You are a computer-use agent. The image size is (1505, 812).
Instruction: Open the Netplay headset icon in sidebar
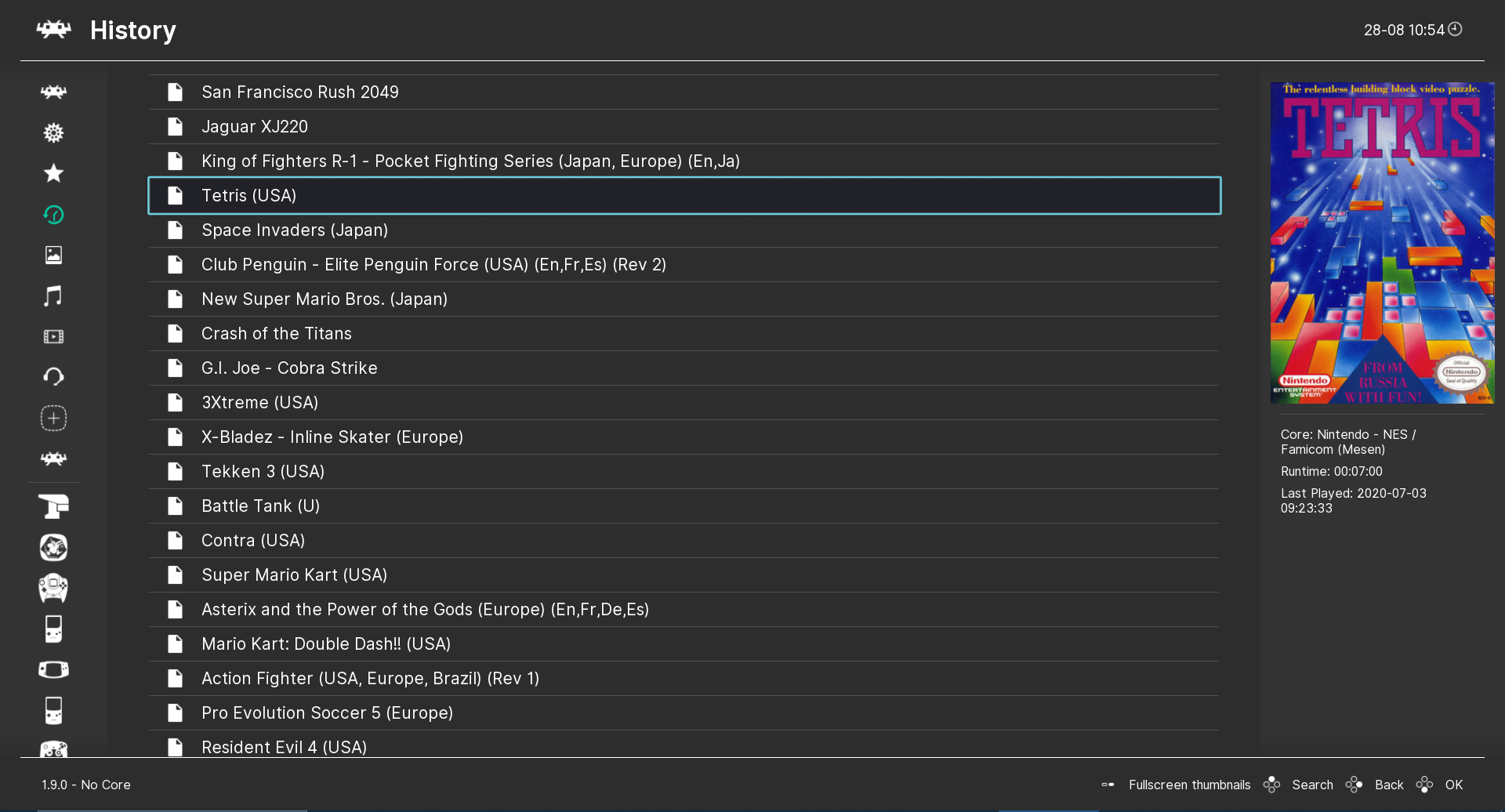tap(53, 377)
